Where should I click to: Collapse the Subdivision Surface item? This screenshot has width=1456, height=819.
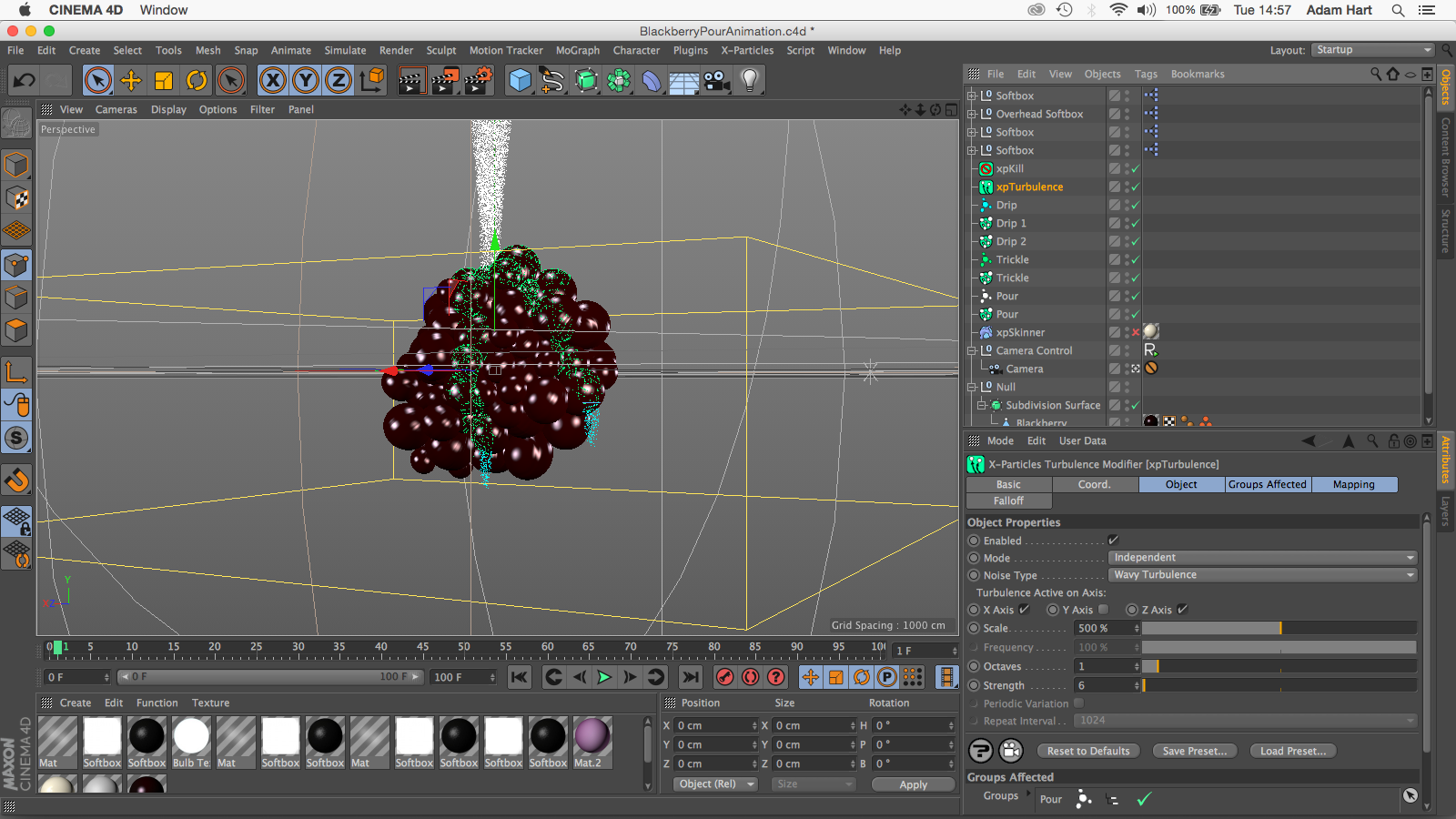coord(982,405)
